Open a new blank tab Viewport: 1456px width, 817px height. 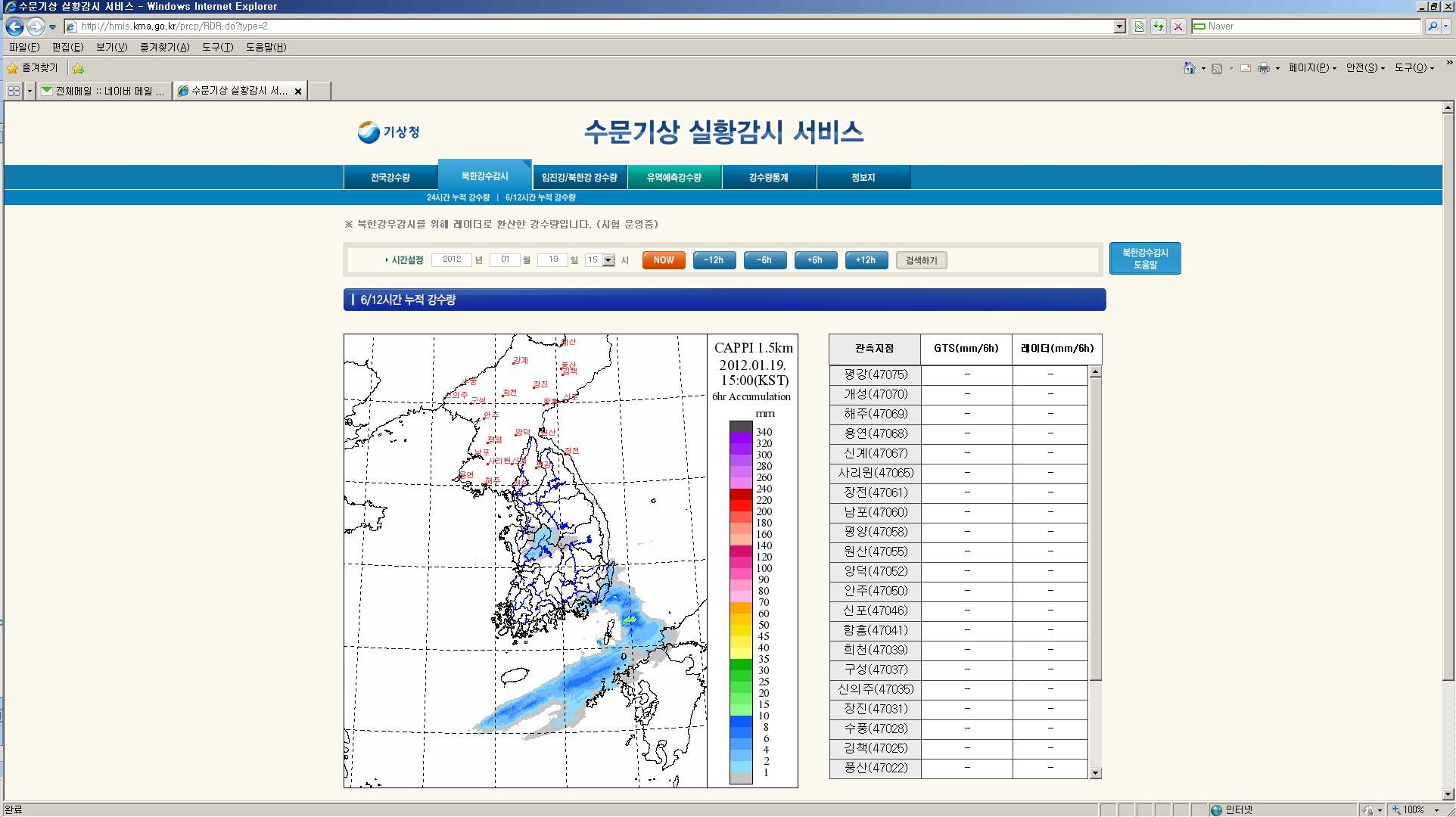click(x=320, y=91)
